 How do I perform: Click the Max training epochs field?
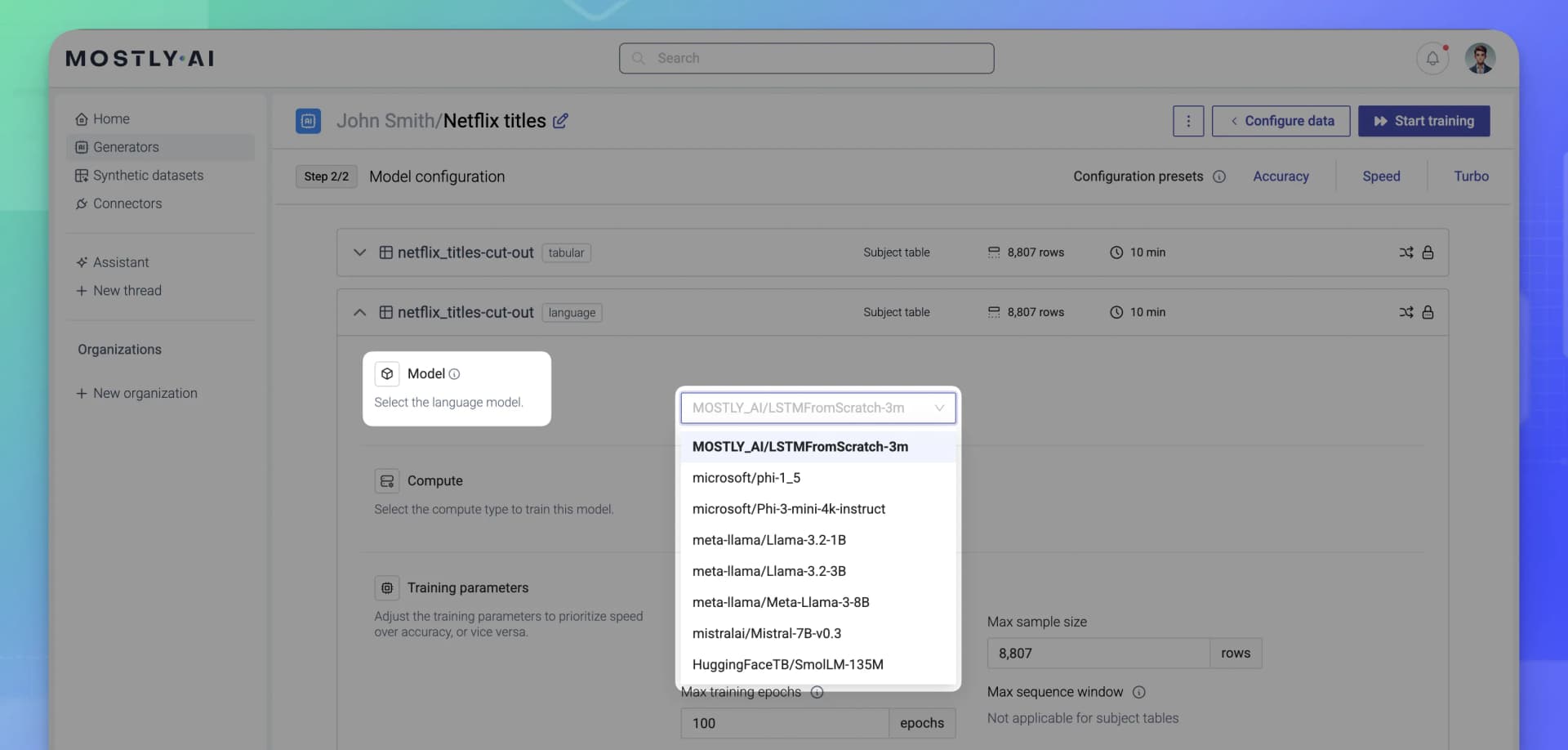(x=784, y=723)
